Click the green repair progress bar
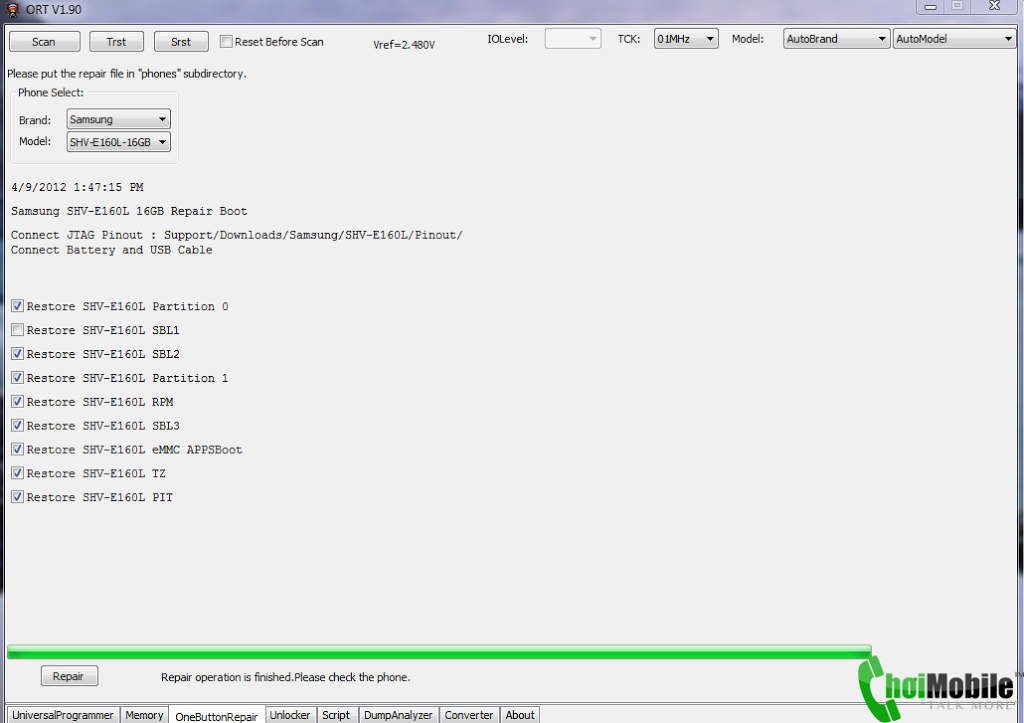Image resolution: width=1024 pixels, height=723 pixels. (439, 651)
